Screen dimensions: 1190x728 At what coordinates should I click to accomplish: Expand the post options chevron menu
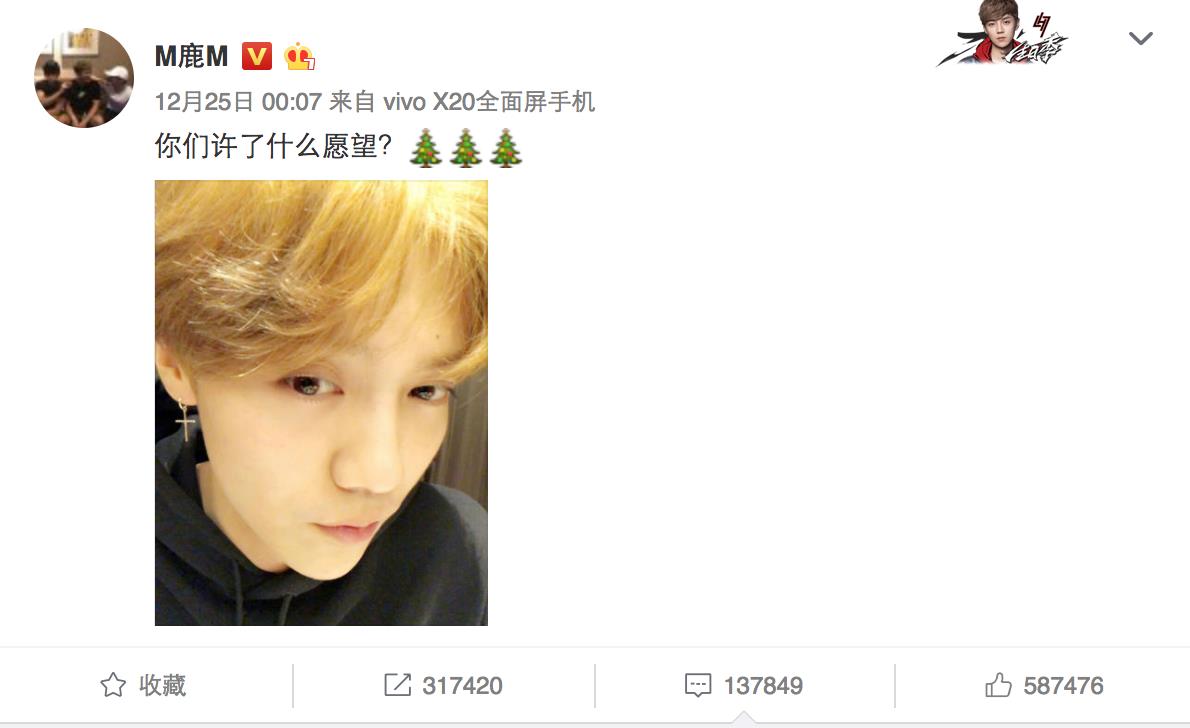point(1141,38)
